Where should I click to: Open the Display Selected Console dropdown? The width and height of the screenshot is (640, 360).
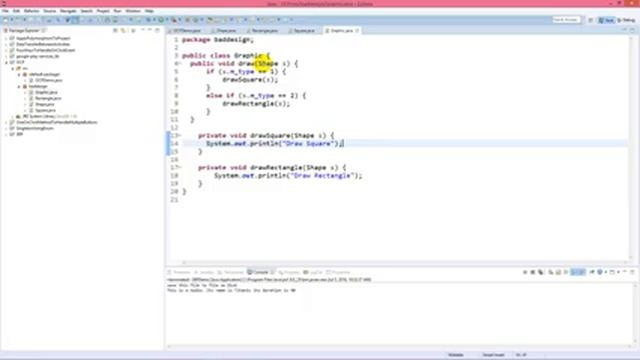[606, 272]
